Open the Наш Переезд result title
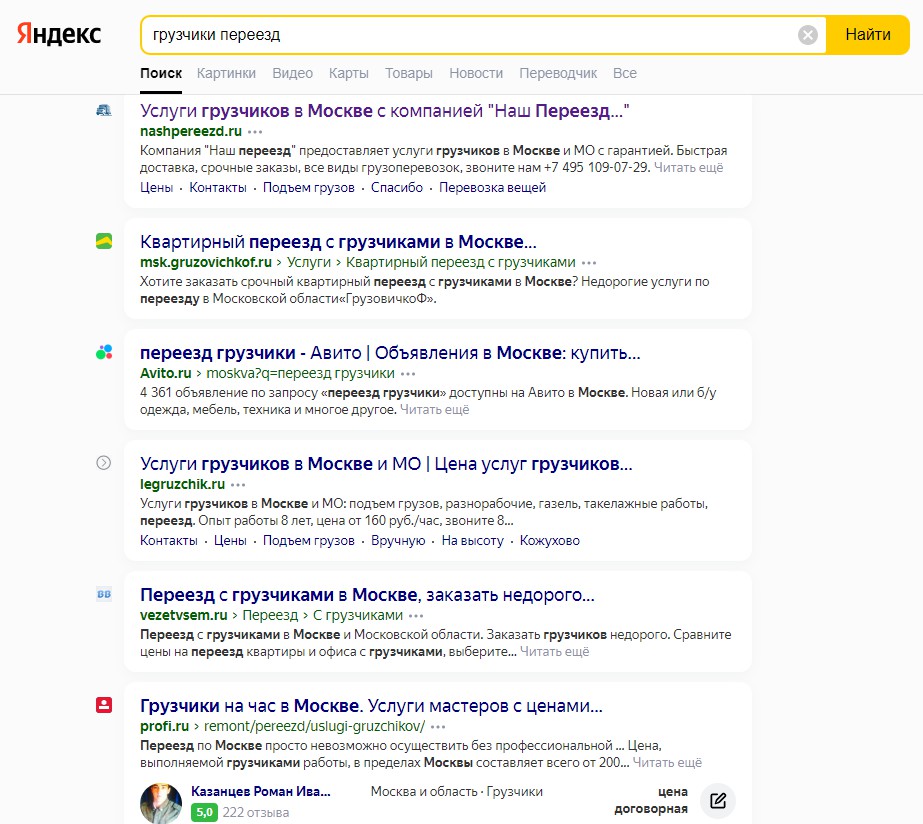The height and width of the screenshot is (824, 923). tap(384, 111)
